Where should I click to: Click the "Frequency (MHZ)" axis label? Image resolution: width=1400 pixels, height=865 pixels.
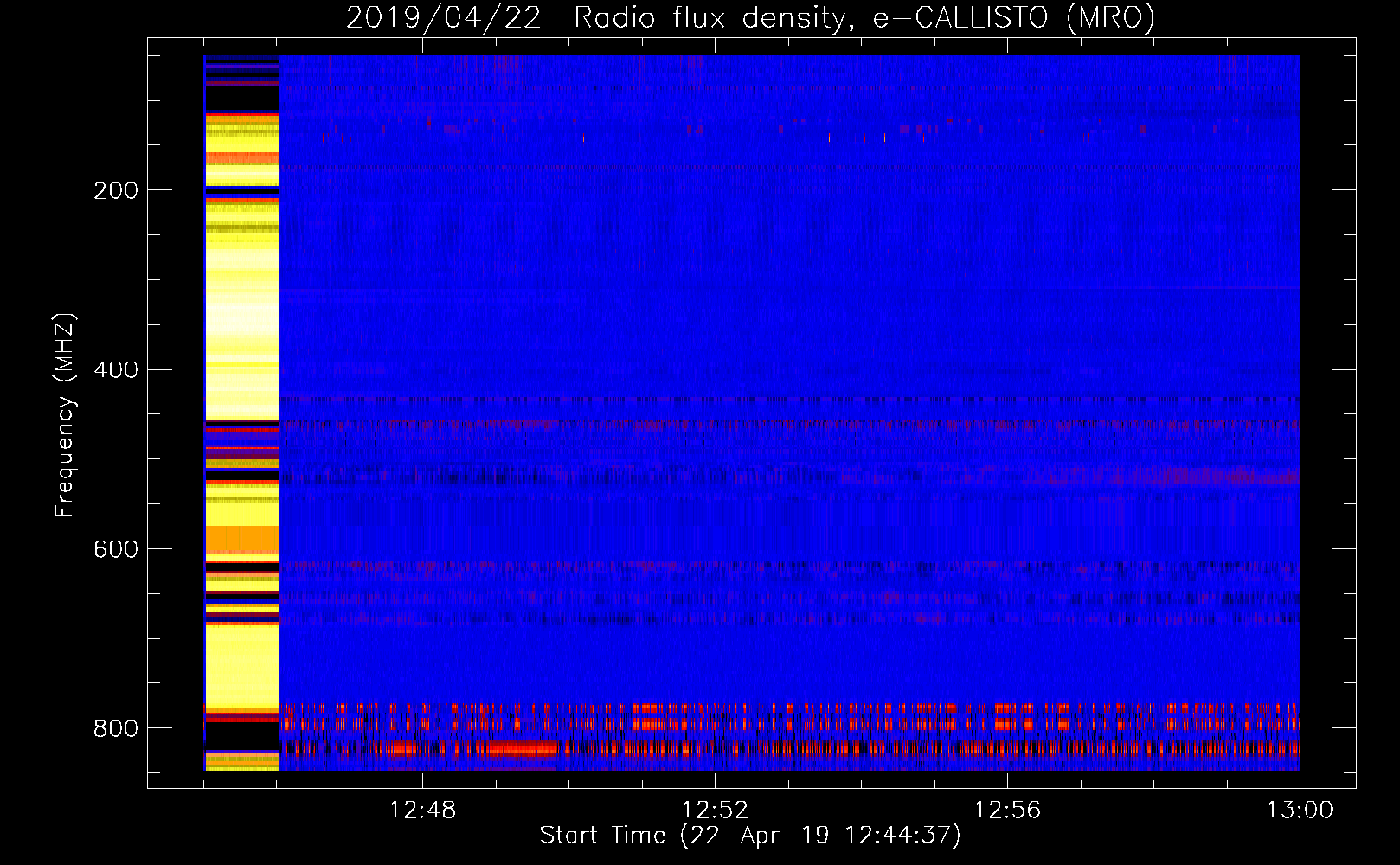65,414
